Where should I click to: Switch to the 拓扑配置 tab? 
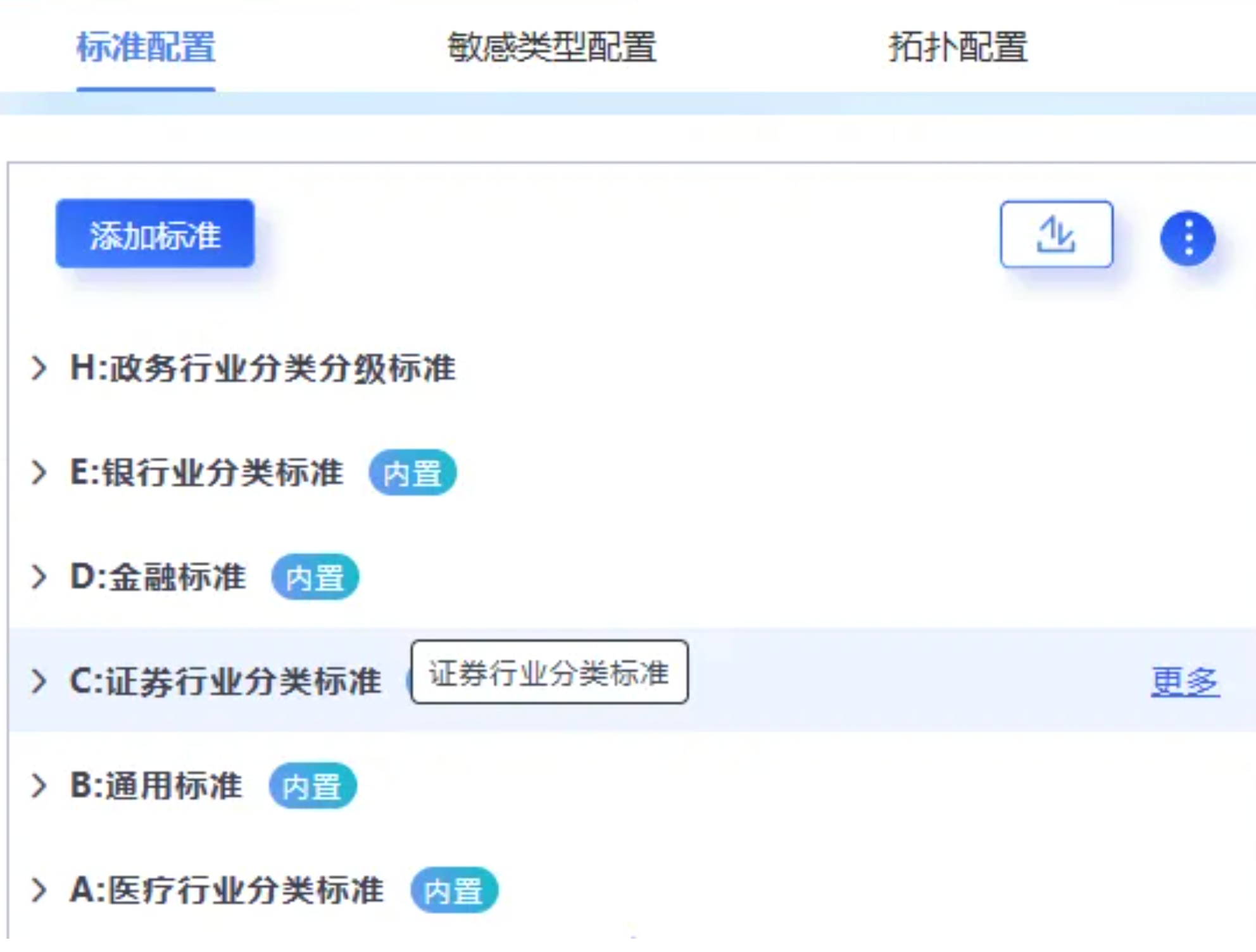coord(958,47)
